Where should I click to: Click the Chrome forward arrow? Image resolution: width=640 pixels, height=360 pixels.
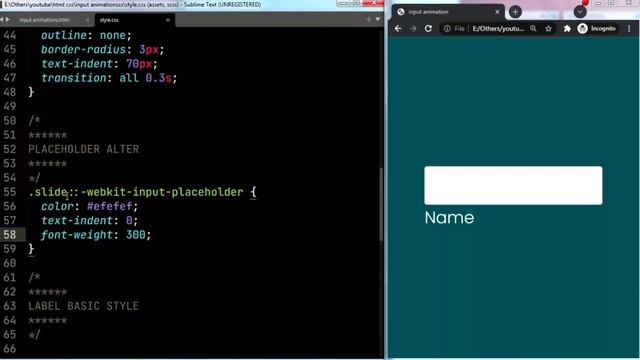413,29
